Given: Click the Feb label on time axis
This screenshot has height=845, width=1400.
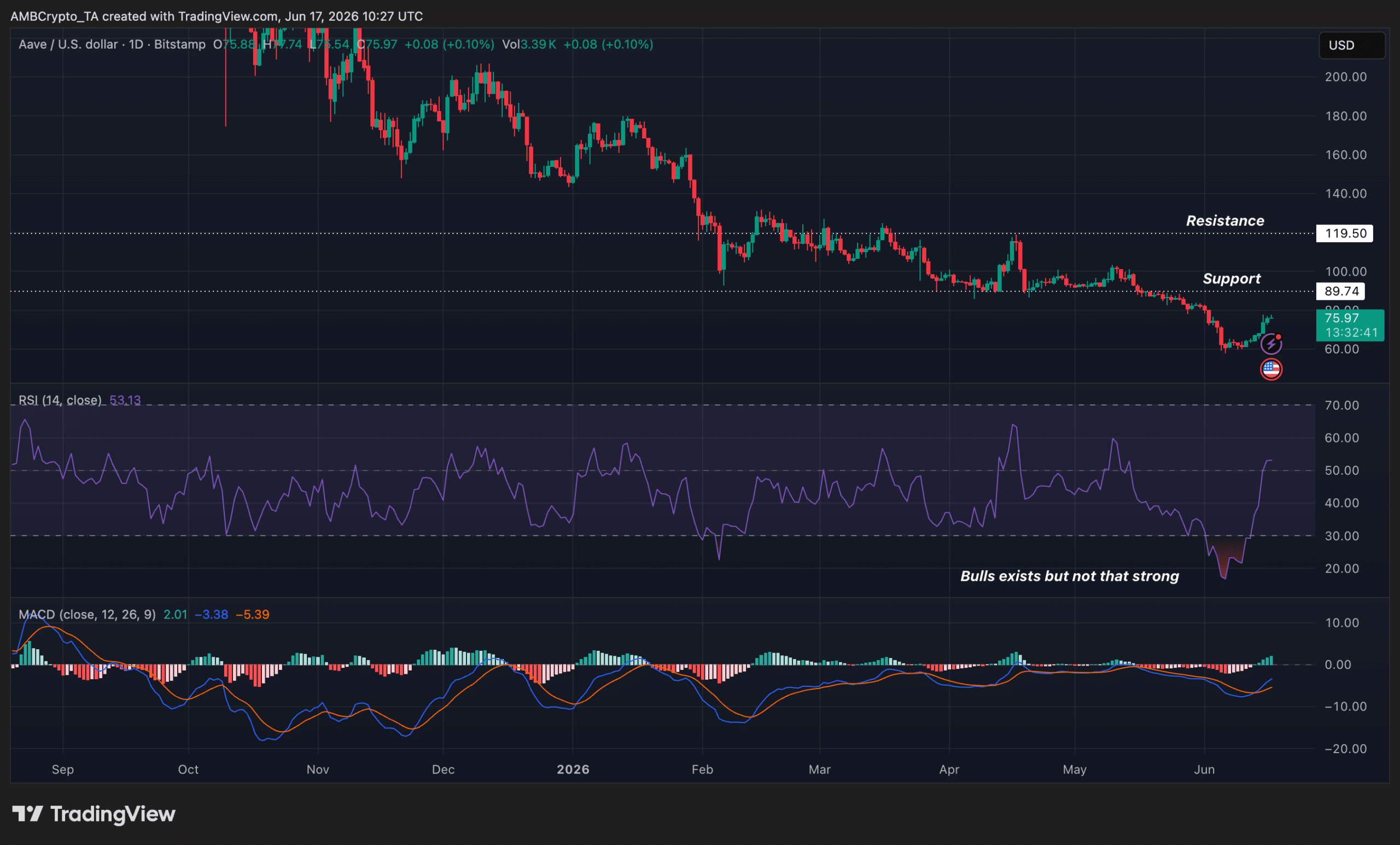Looking at the screenshot, I should click(x=702, y=770).
